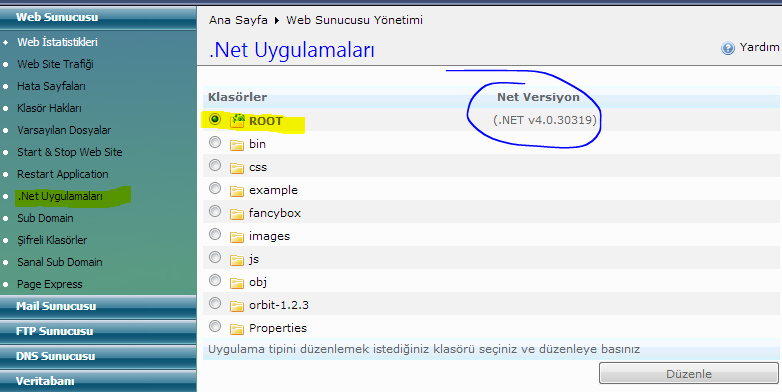Image resolution: width=782 pixels, height=392 pixels.
Task: Click the orbit-1.2.3 folder icon
Action: pos(236,305)
